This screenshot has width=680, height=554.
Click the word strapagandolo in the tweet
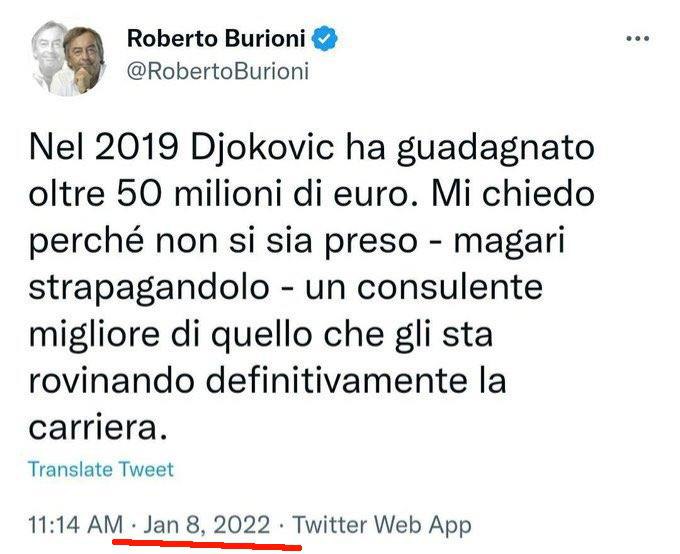[148, 289]
